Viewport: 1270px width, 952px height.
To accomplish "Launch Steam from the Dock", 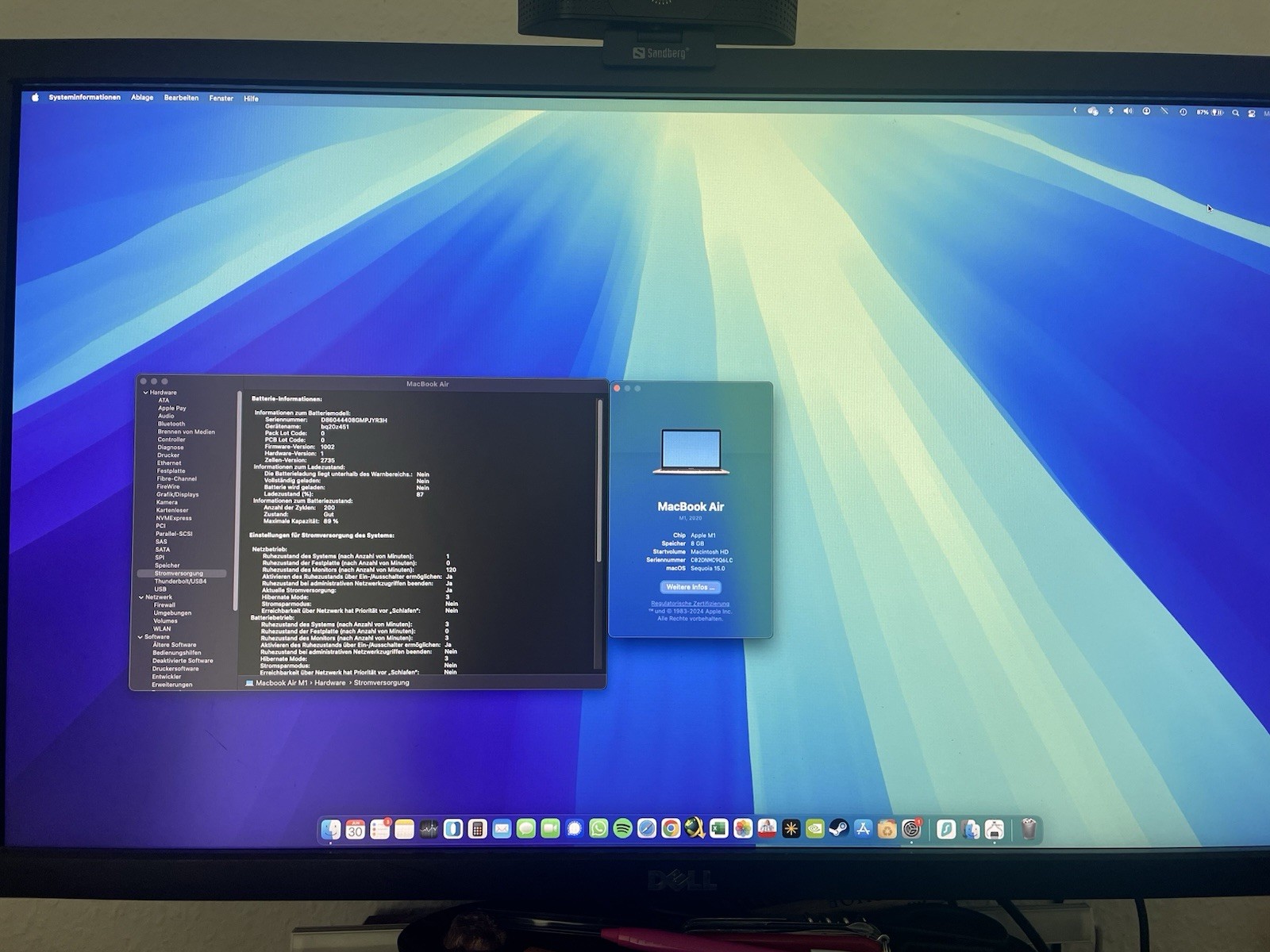I will (839, 830).
